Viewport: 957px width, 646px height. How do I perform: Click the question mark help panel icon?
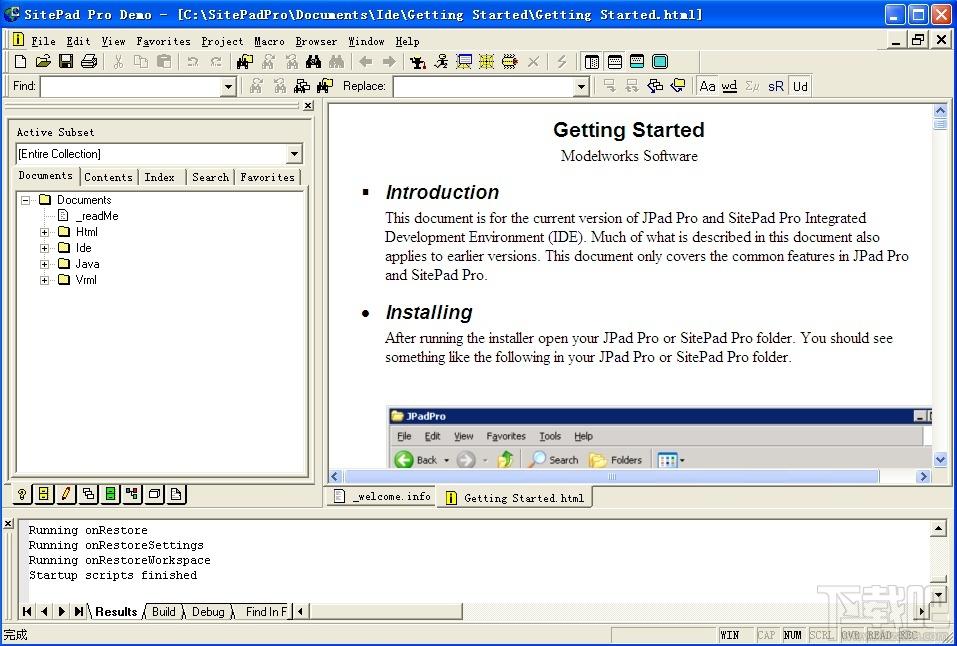click(21, 494)
